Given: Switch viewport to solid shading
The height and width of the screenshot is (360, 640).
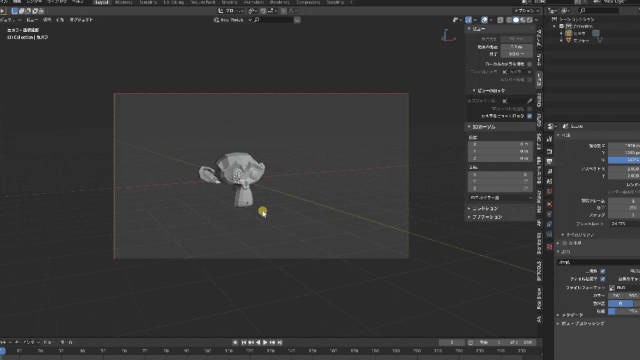Looking at the screenshot, I should [x=516, y=20].
